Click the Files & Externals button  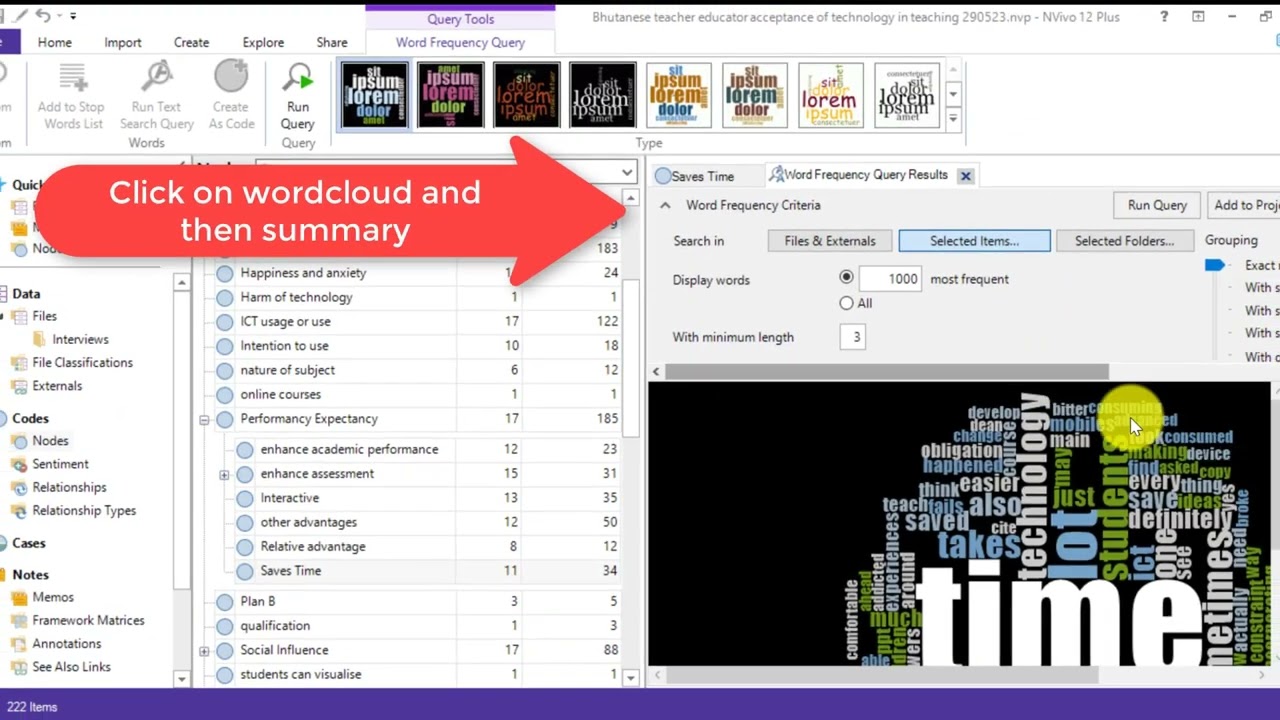830,241
